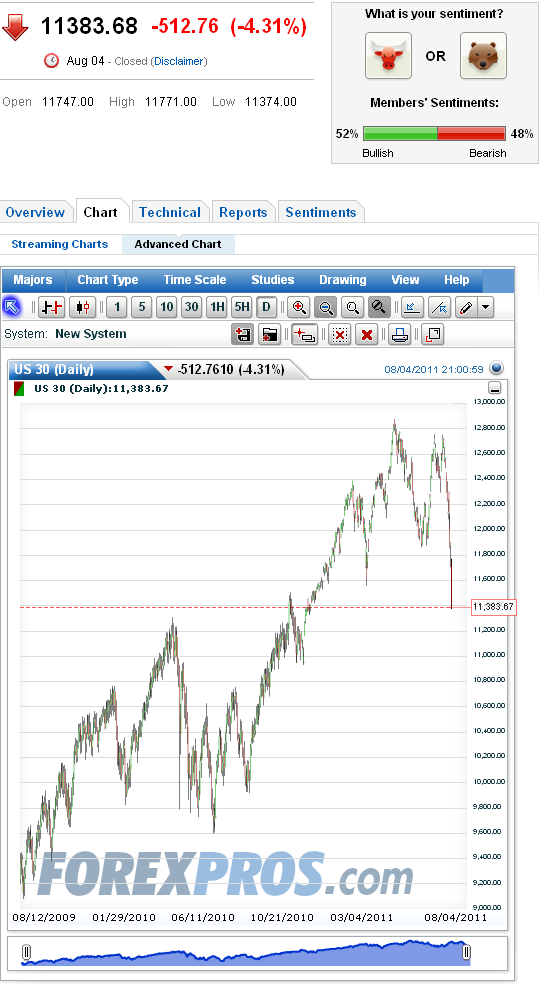Toggle the 1H timeframe button
This screenshot has width=544, height=989.
pyautogui.click(x=217, y=307)
